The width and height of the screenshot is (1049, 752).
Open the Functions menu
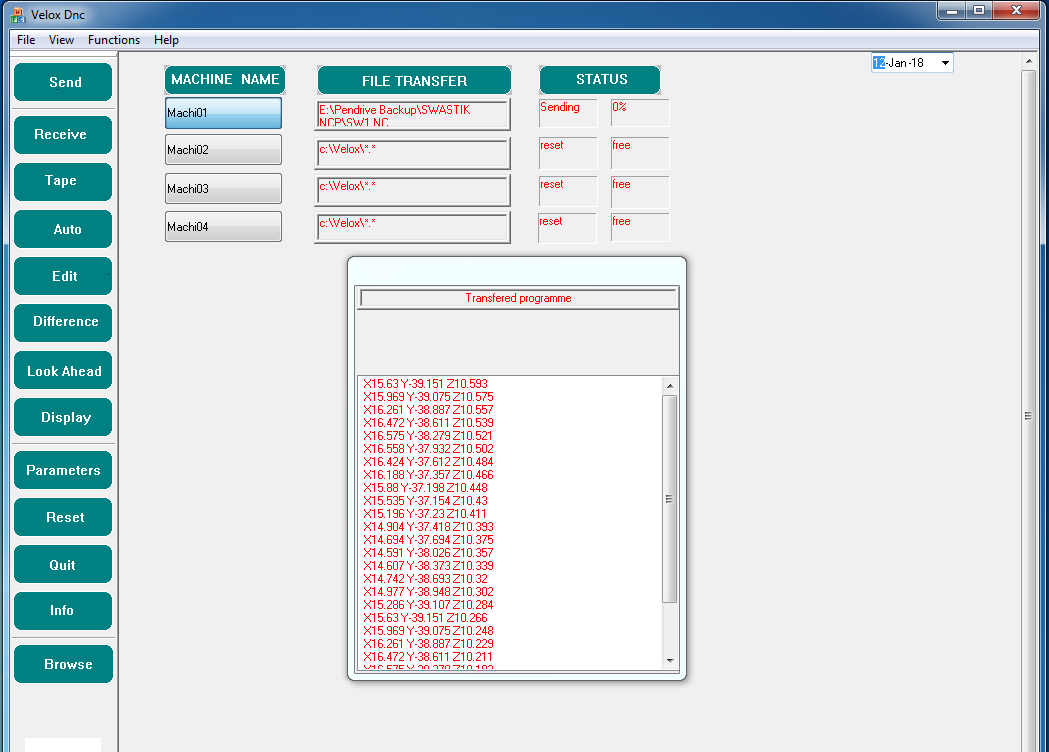point(114,40)
